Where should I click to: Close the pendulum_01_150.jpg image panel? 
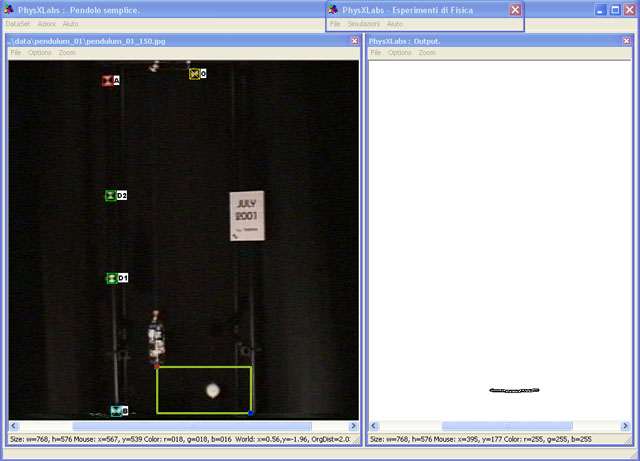click(x=354, y=41)
